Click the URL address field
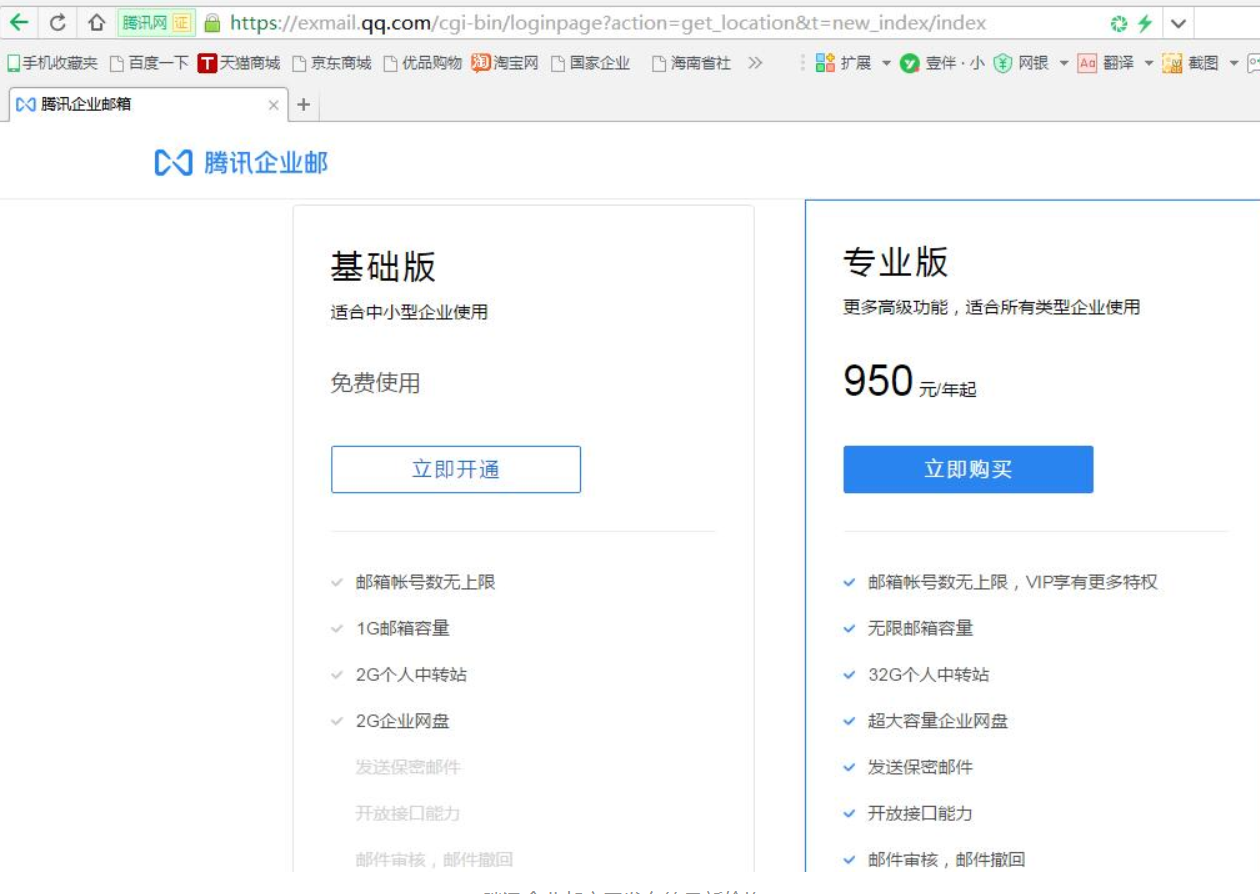 [650, 23]
